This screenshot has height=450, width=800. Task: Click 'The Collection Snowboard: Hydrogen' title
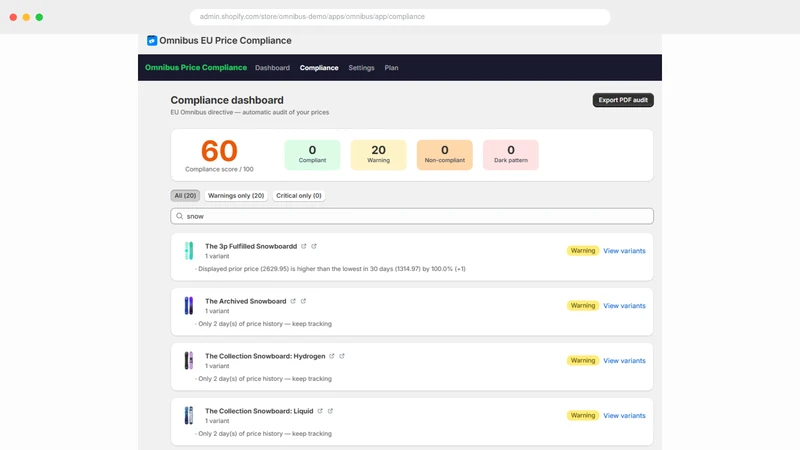pyautogui.click(x=265, y=356)
